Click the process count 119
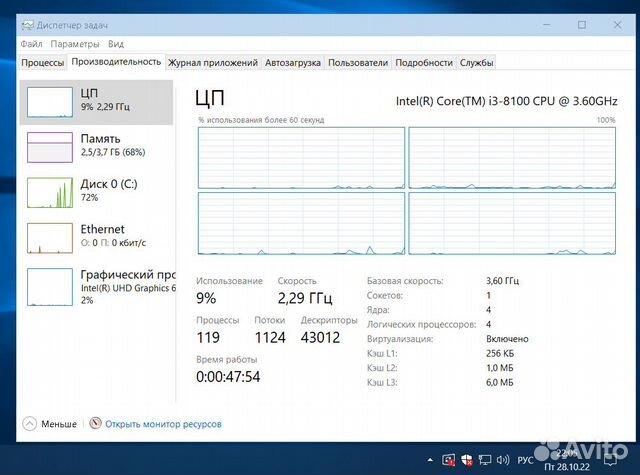Viewport: 640px width, 475px height. pos(208,337)
